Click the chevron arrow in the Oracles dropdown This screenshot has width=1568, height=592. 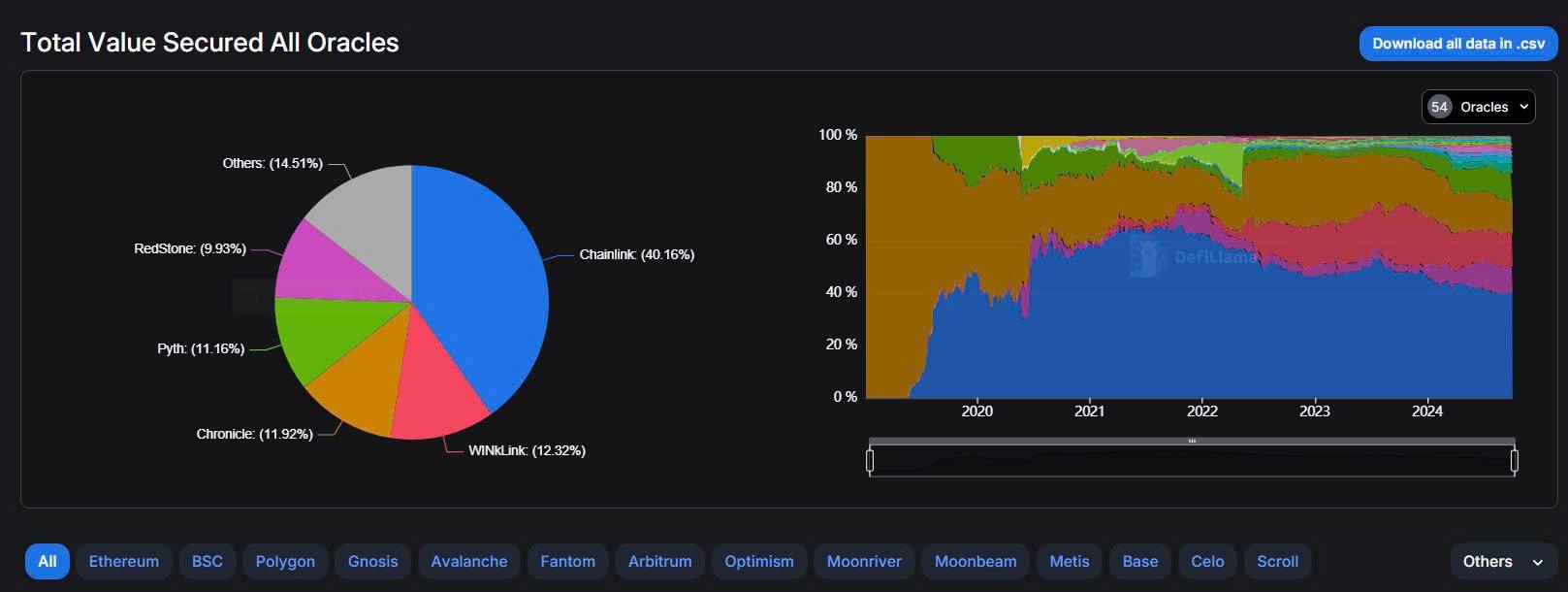click(1523, 107)
